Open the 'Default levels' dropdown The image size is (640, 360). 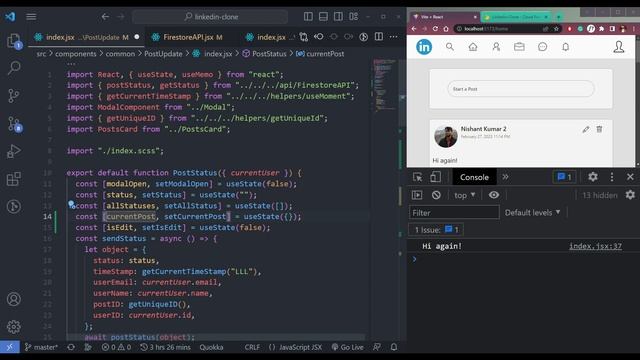tap(532, 213)
